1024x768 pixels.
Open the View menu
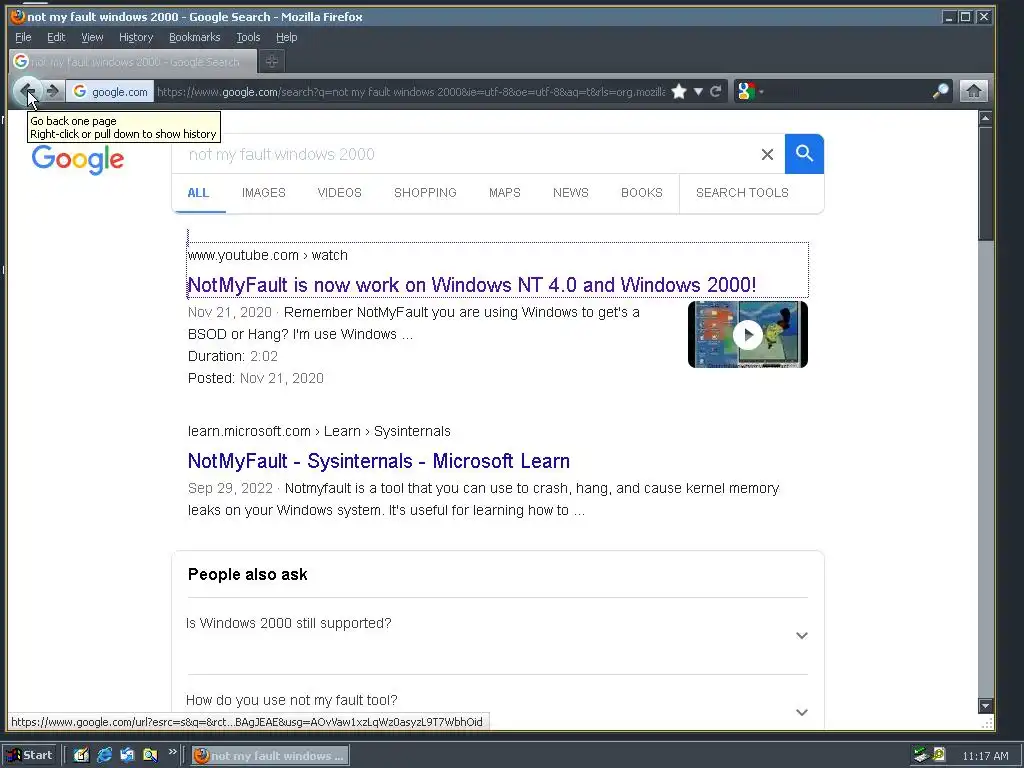point(92,37)
